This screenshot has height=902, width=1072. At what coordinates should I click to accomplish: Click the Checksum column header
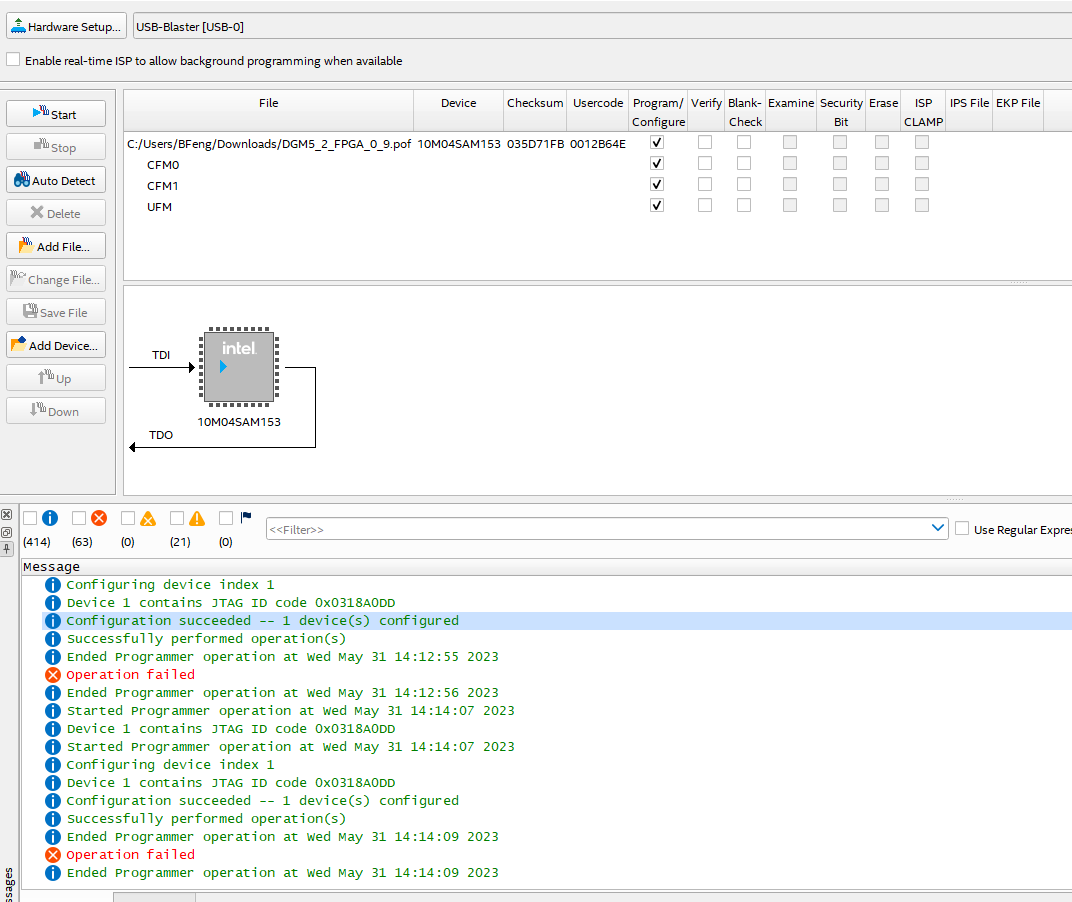[535, 111]
